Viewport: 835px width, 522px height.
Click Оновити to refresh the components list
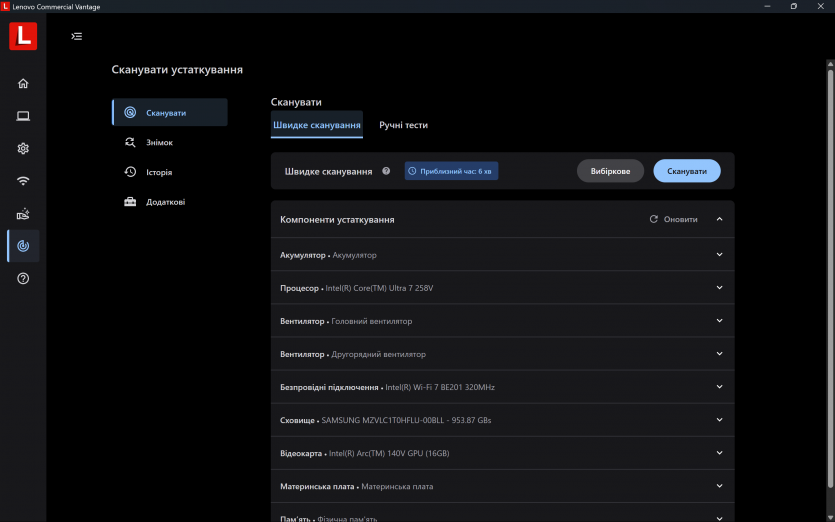click(674, 219)
